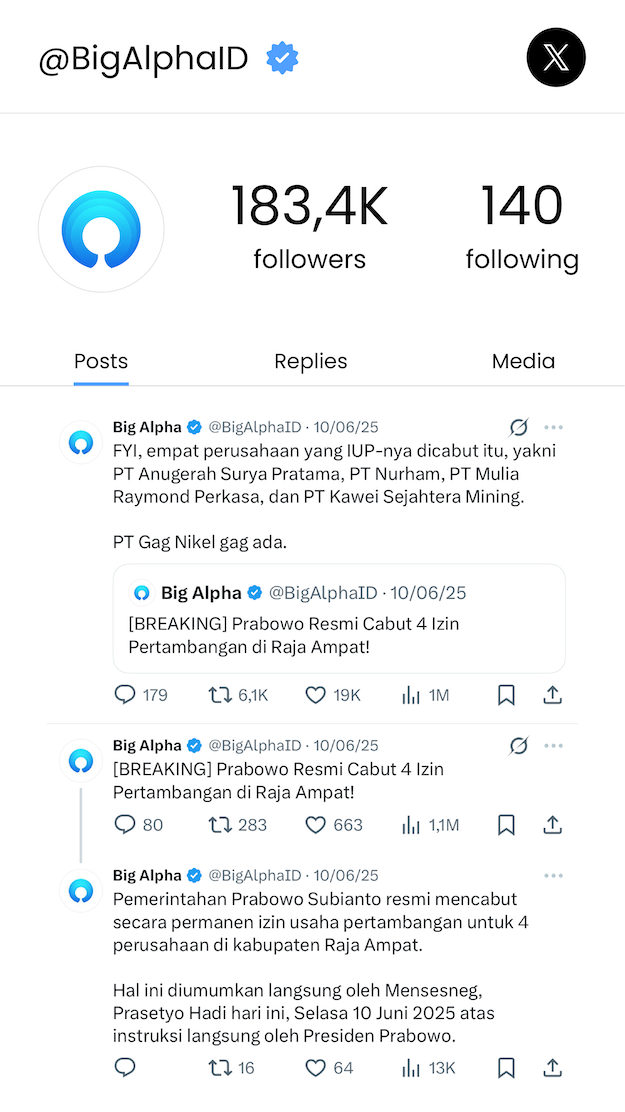Click the X logo in header
625x1112 pixels.
(x=555, y=58)
